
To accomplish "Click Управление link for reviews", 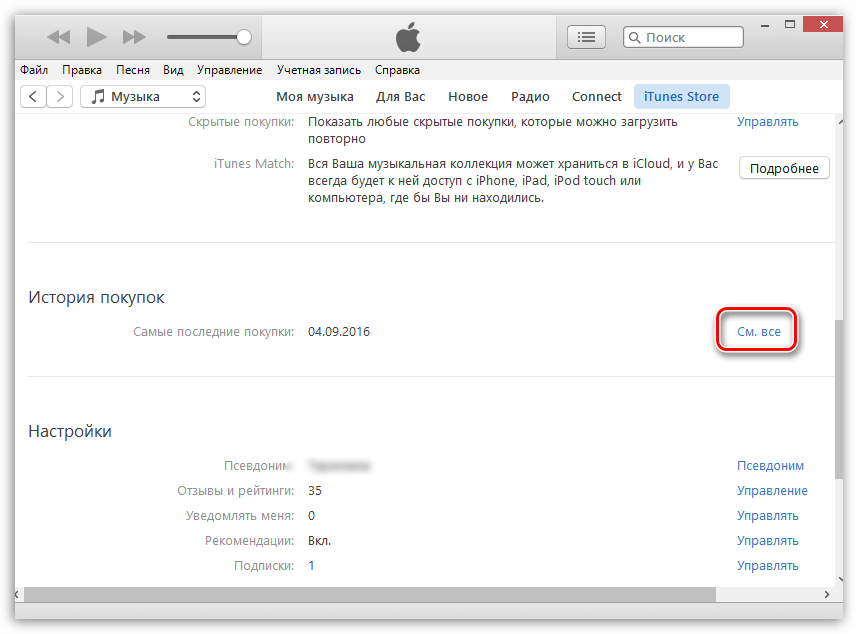I will pyautogui.click(x=772, y=491).
